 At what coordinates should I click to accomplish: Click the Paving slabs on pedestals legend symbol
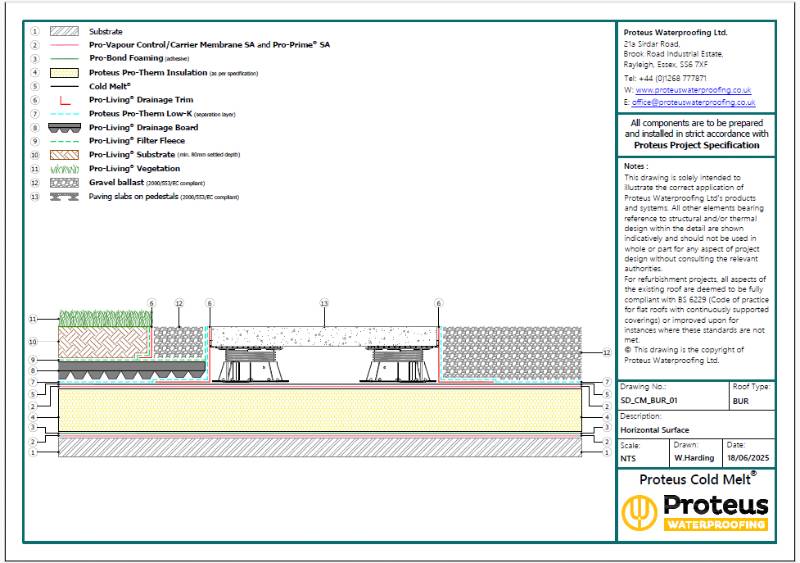(x=64, y=197)
